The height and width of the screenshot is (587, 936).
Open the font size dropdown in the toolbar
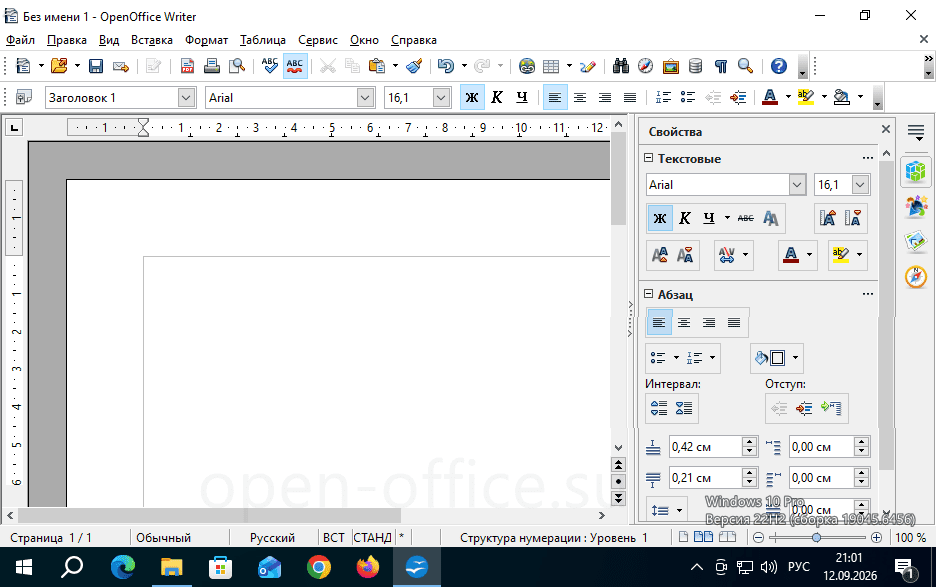pos(441,97)
